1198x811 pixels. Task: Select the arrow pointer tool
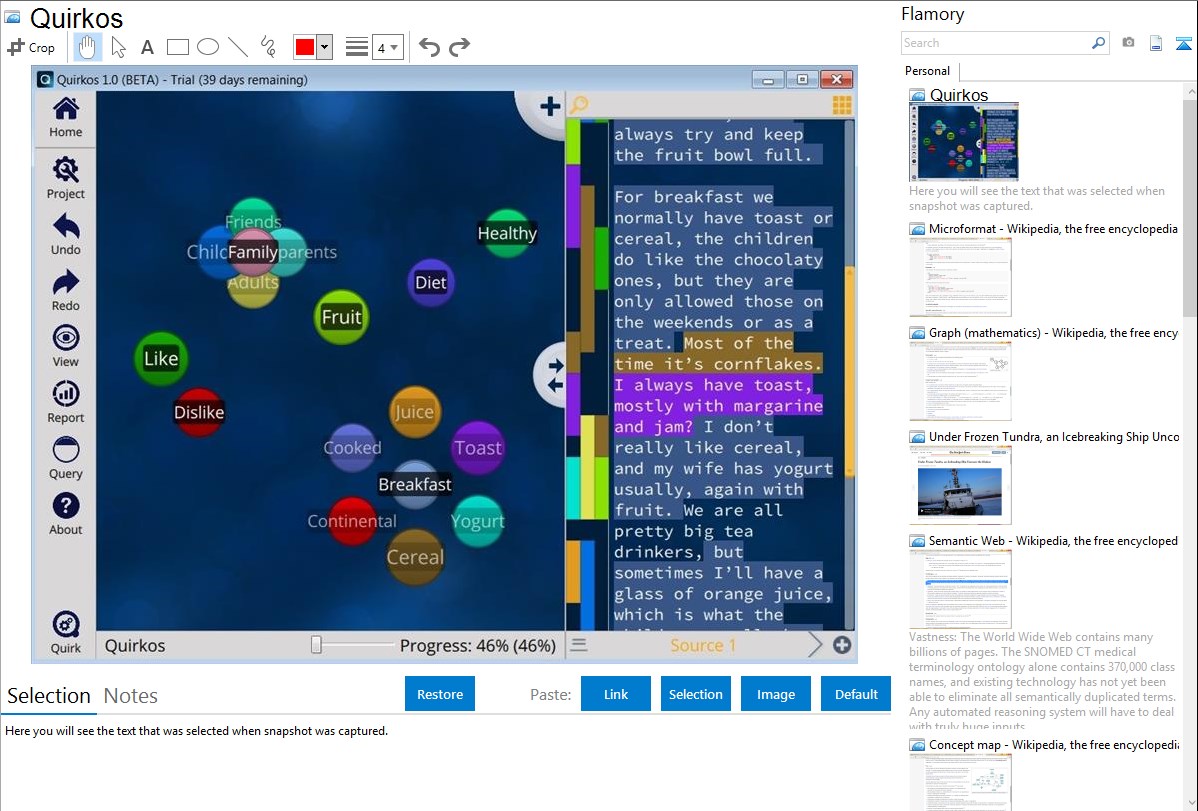(x=118, y=47)
